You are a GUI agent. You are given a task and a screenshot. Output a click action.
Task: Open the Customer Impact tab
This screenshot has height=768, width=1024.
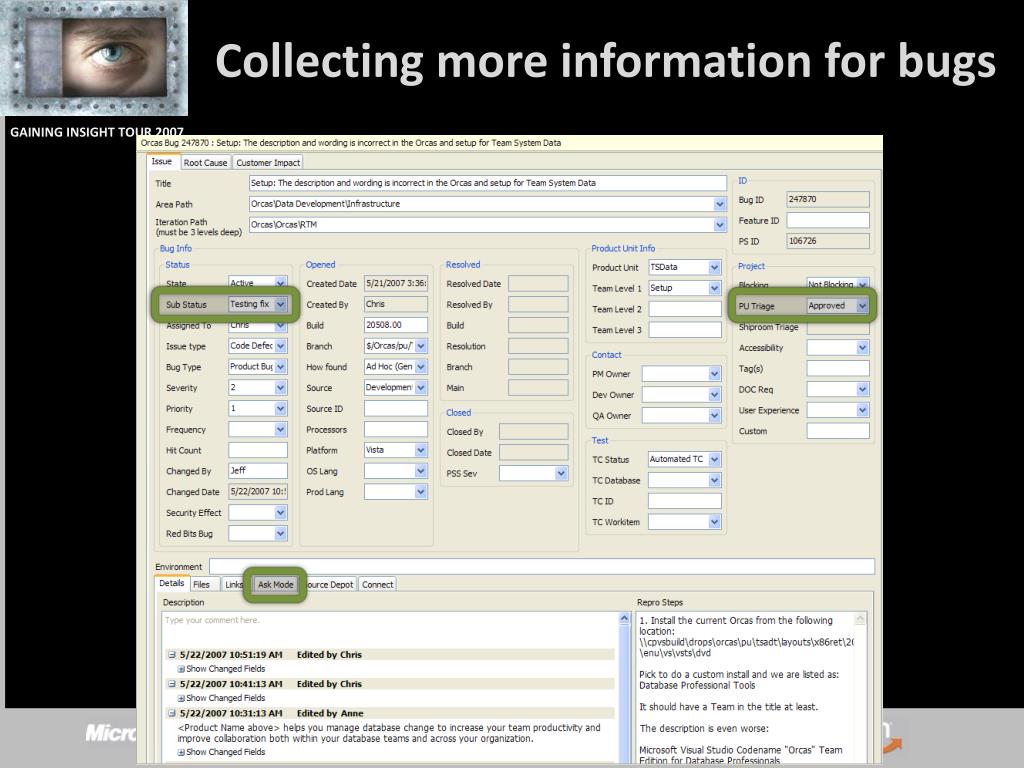click(x=268, y=163)
